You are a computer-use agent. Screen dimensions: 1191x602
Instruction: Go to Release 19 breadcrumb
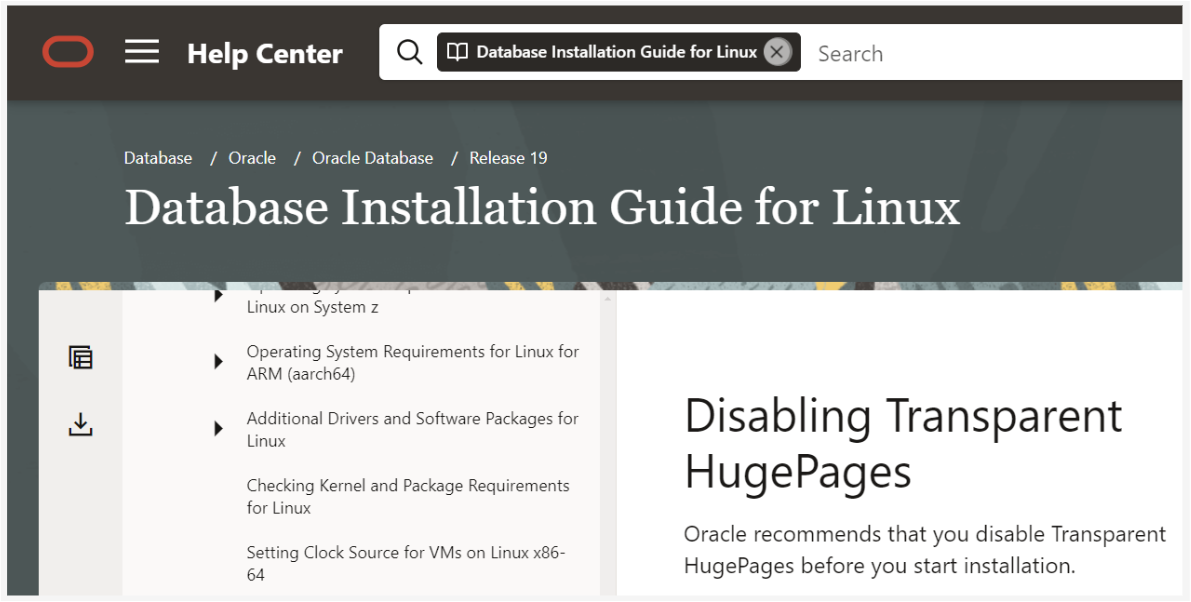pyautogui.click(x=508, y=158)
